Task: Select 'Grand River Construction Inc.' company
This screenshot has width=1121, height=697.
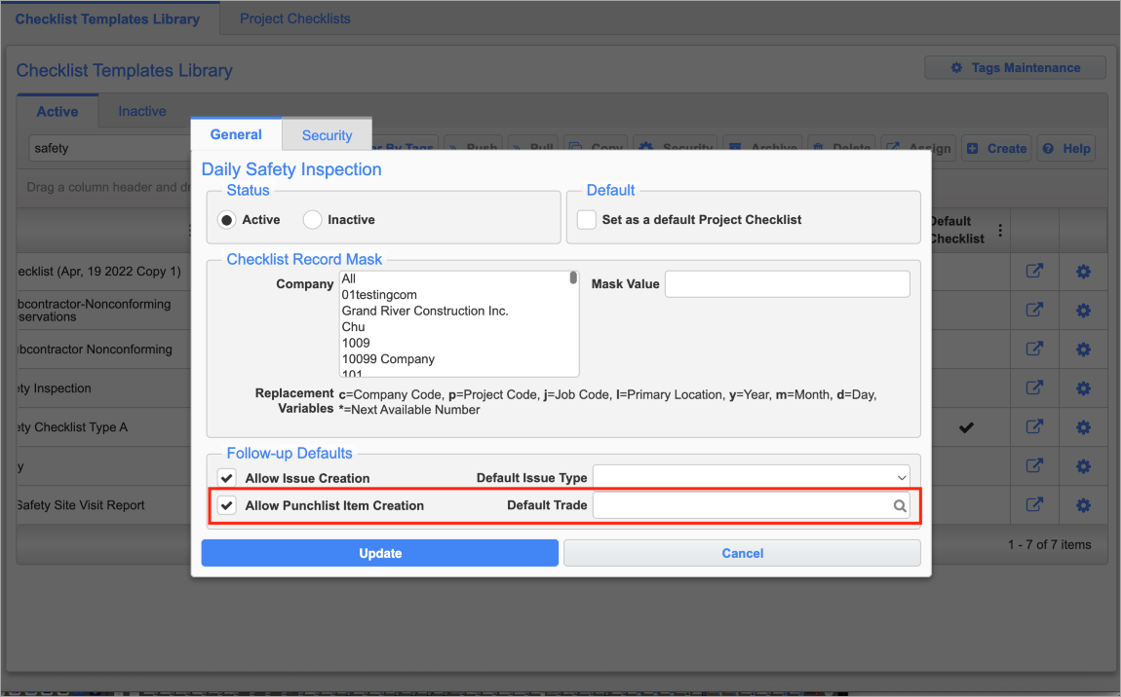Action: (425, 311)
